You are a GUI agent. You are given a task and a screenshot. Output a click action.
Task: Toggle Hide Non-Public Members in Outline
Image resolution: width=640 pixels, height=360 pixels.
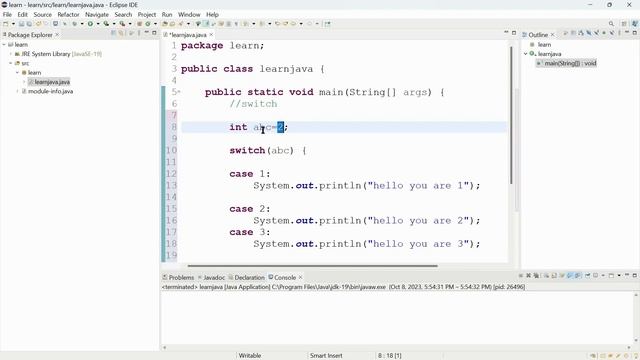tap(604, 33)
